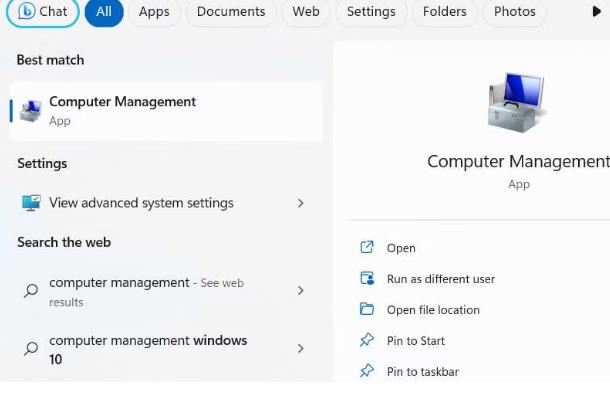Click the Pin to Start pin icon
This screenshot has width=610, height=395.
click(366, 341)
